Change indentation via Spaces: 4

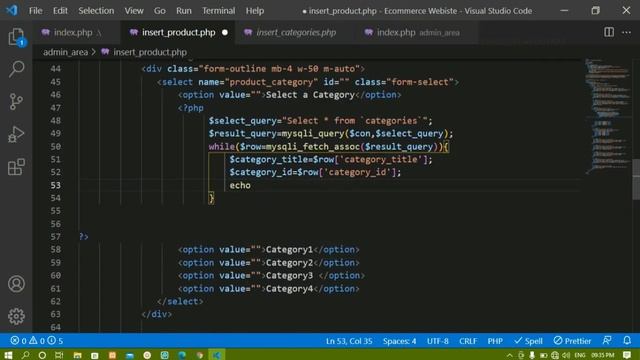point(399,341)
